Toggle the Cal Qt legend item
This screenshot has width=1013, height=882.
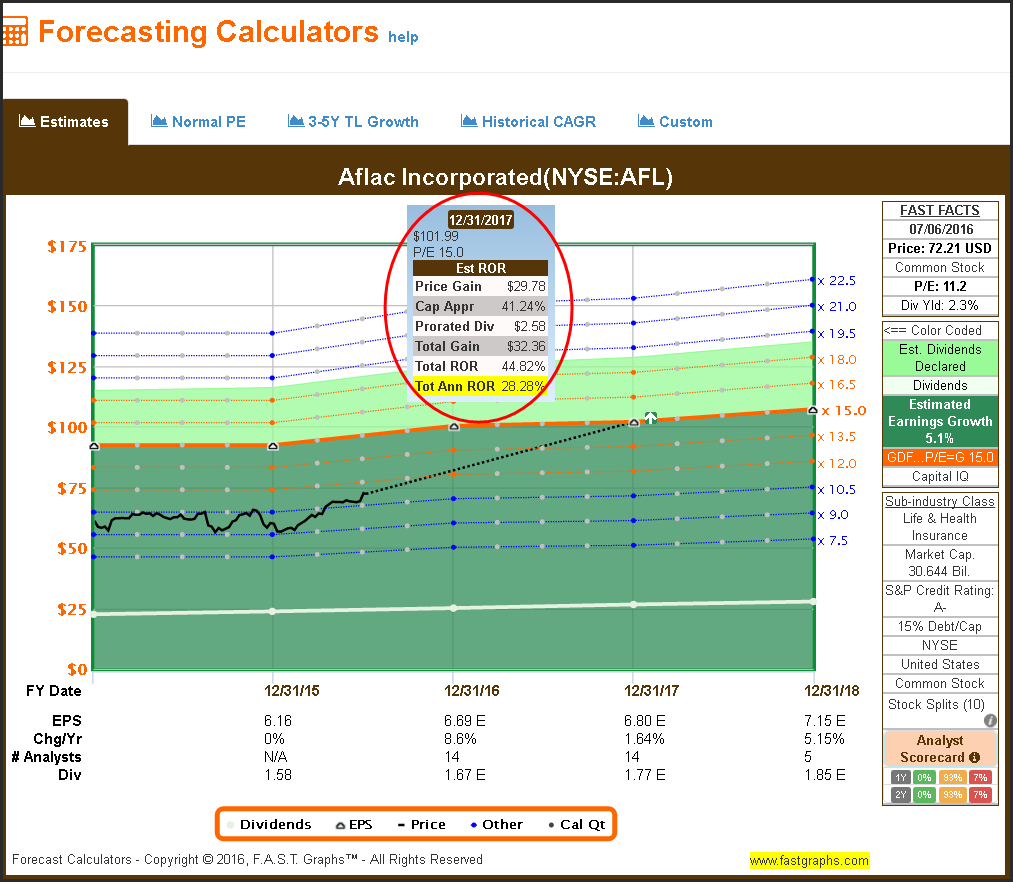tap(576, 824)
